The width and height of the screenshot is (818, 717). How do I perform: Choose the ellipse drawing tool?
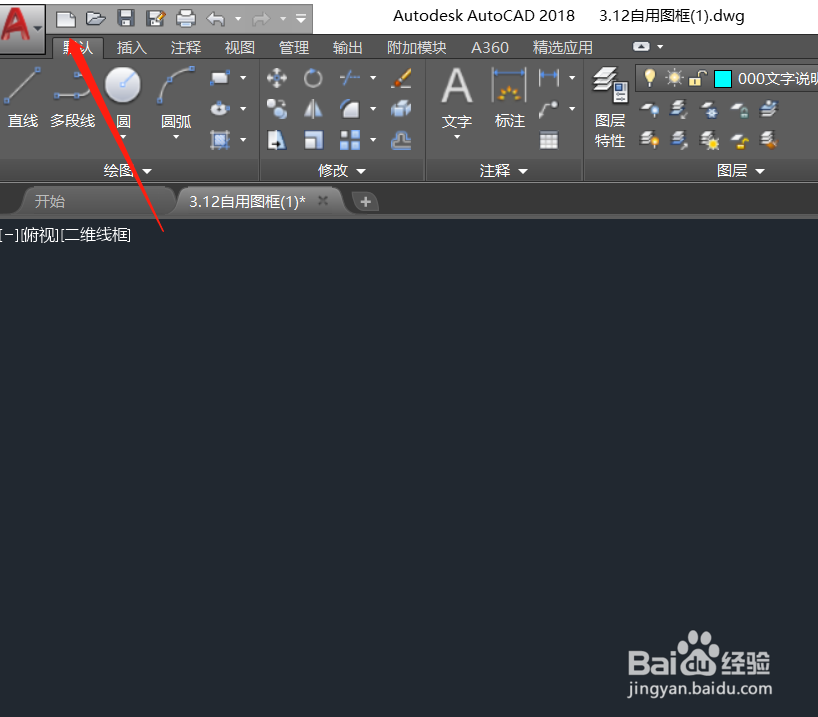[220, 109]
